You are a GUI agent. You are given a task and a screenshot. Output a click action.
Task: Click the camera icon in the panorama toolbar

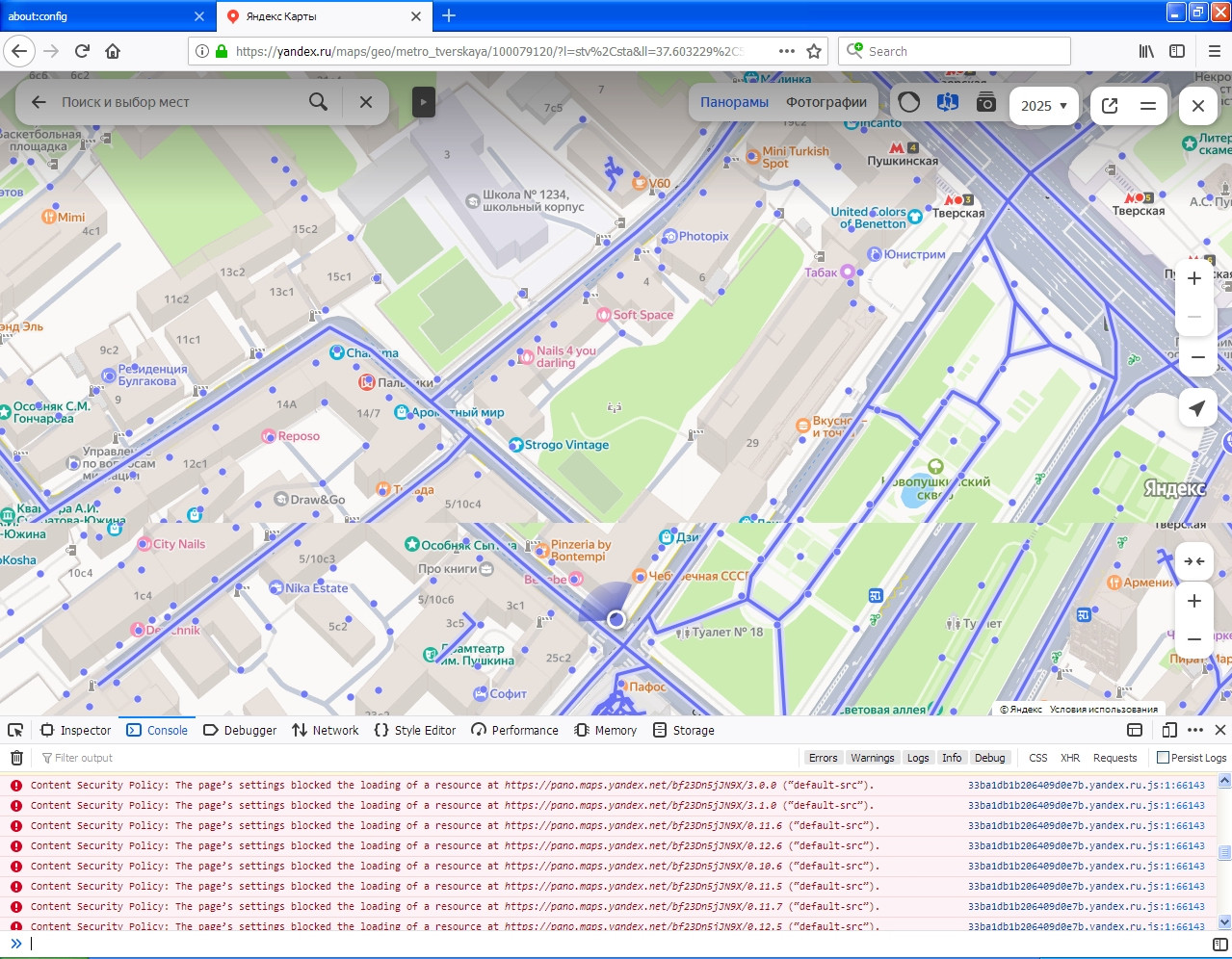[986, 103]
